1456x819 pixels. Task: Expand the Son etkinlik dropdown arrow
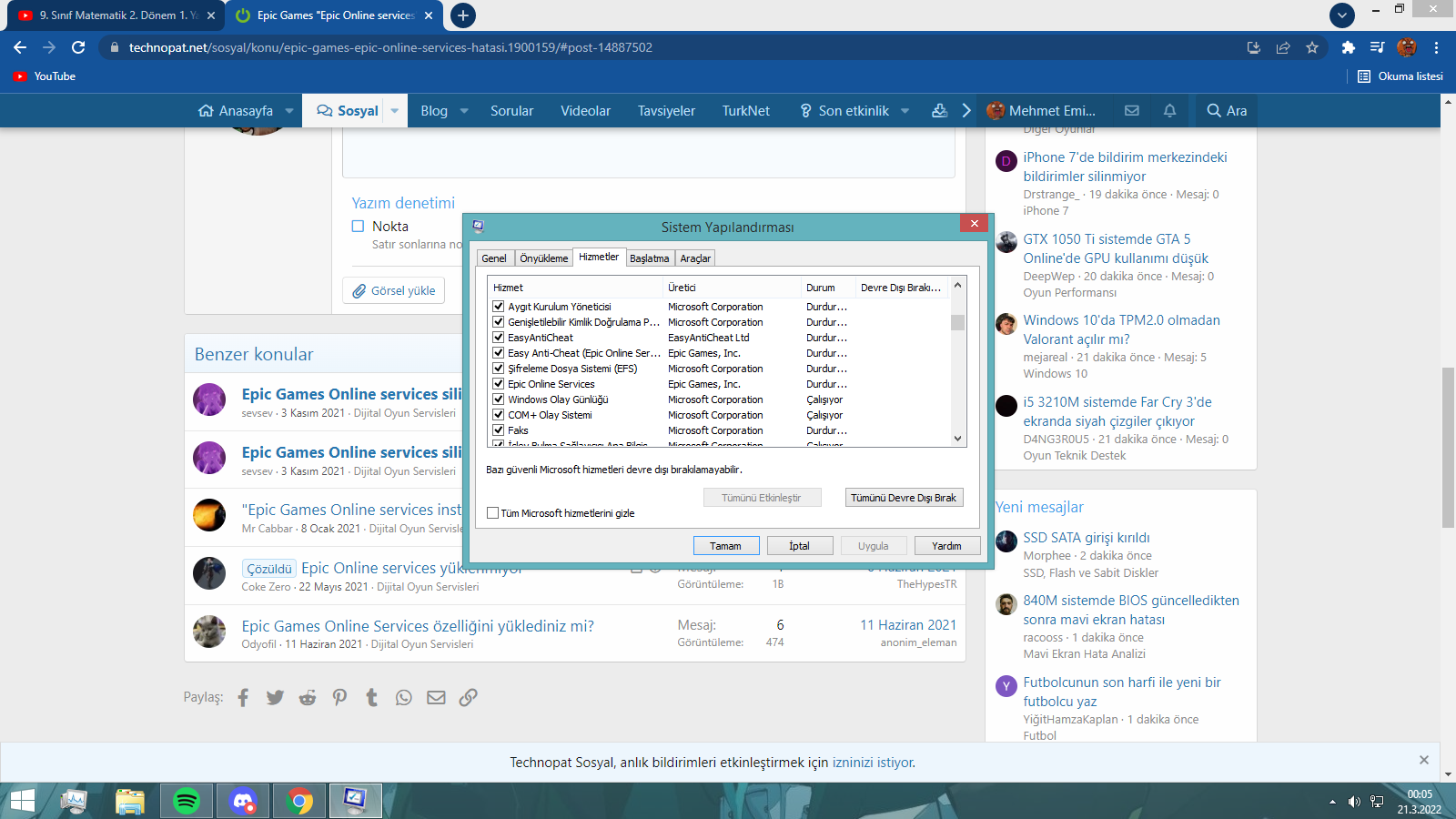click(x=905, y=111)
